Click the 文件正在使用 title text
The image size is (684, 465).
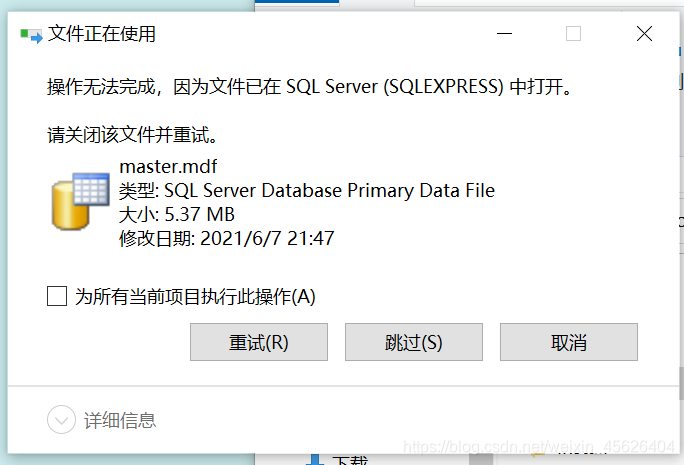102,34
